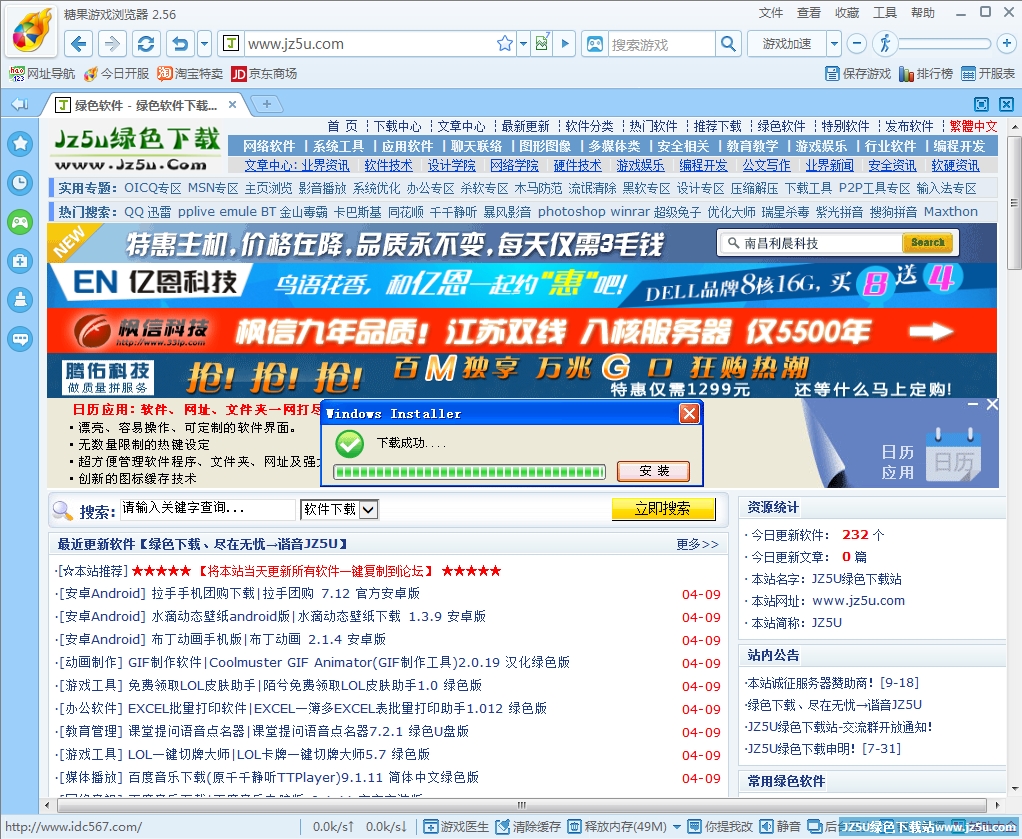Open the 查看 menu
The width and height of the screenshot is (1022, 839).
click(809, 13)
